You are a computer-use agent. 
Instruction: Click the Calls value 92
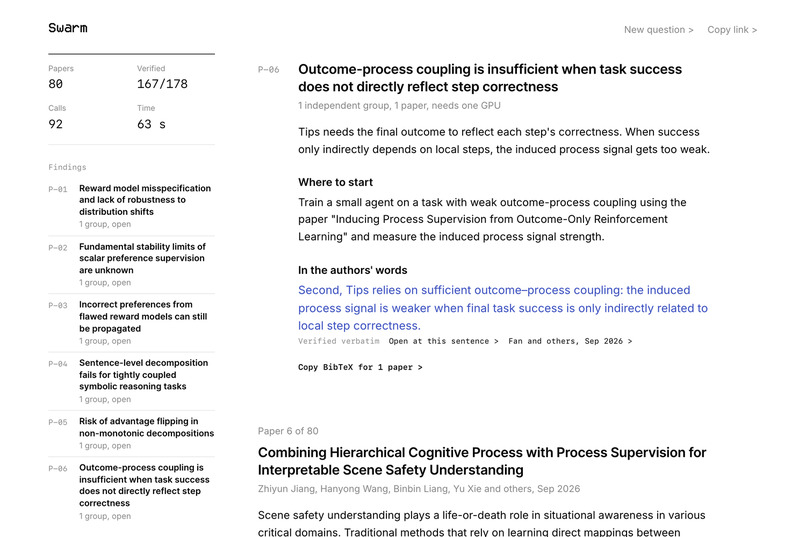(x=56, y=124)
